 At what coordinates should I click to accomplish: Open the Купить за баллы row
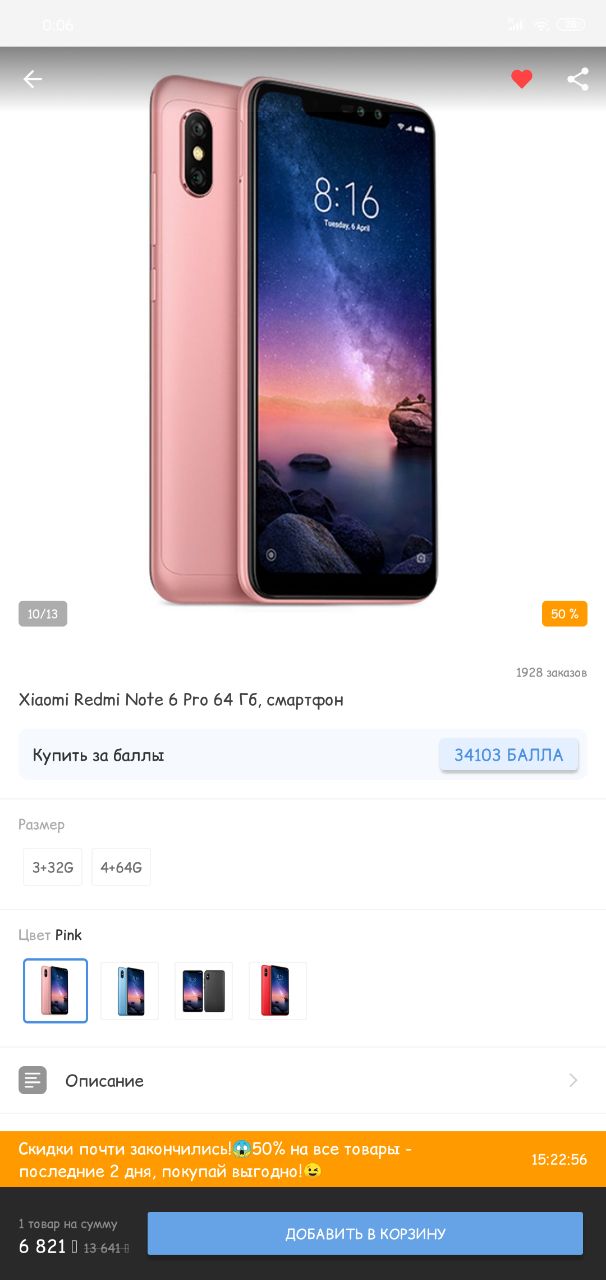tap(303, 755)
